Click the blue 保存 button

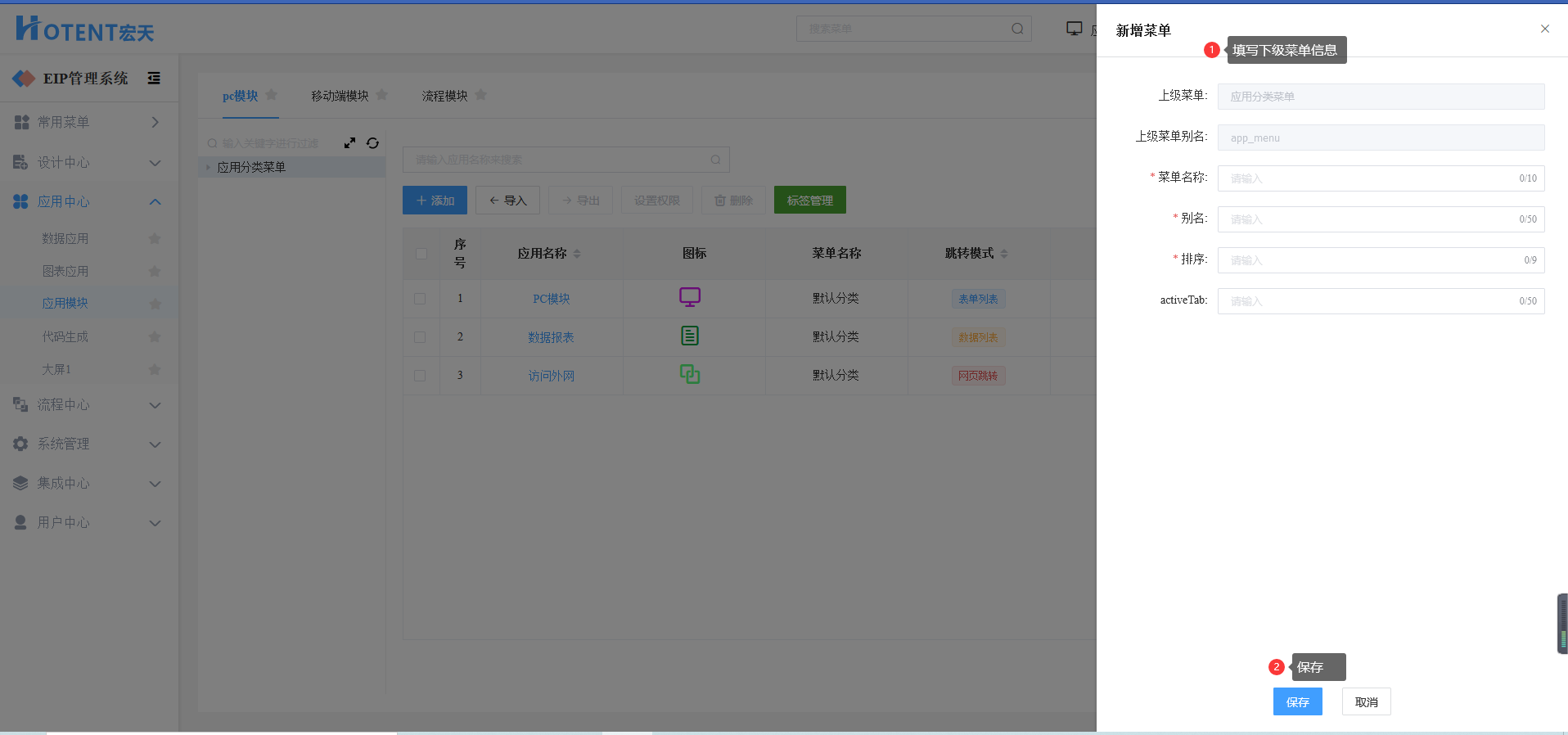click(1297, 701)
